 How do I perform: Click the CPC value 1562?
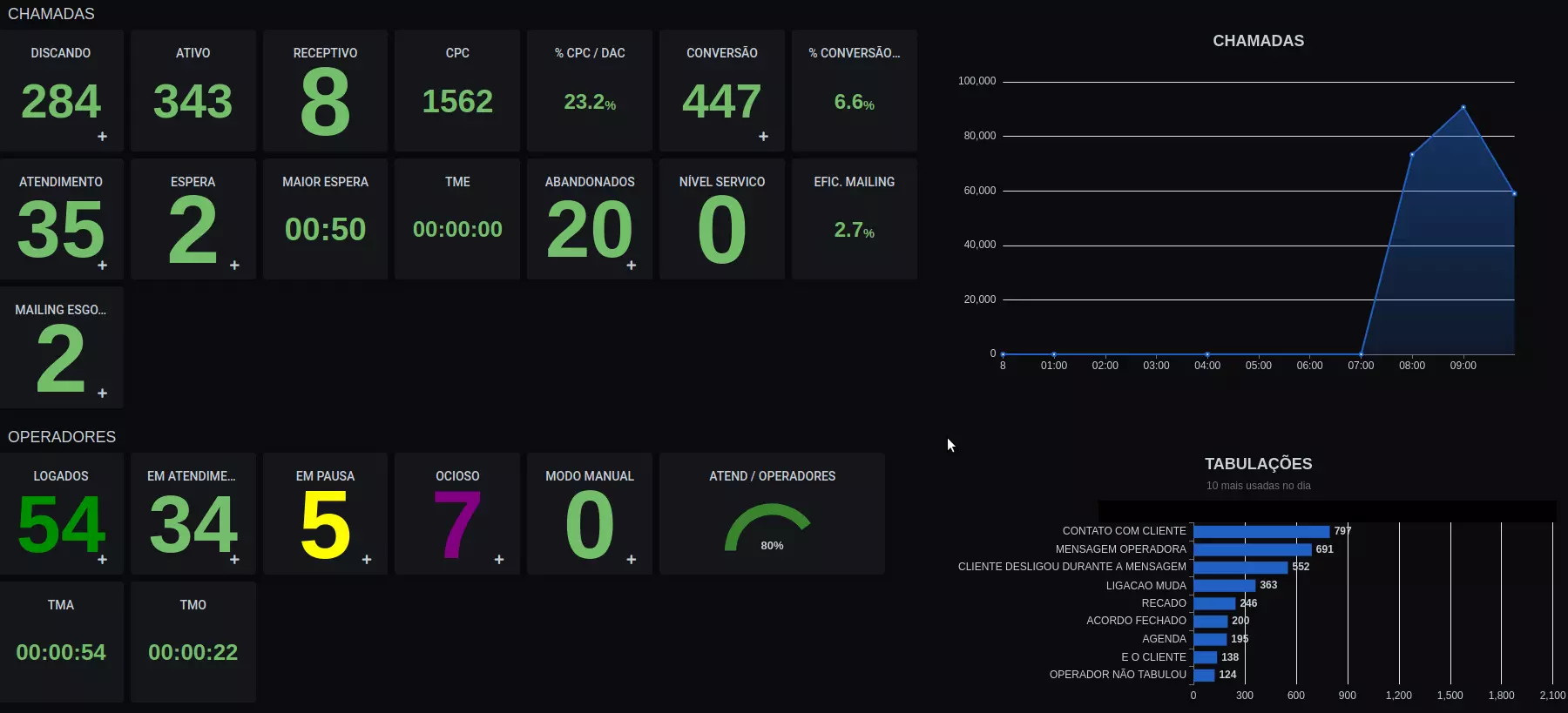pos(457,102)
